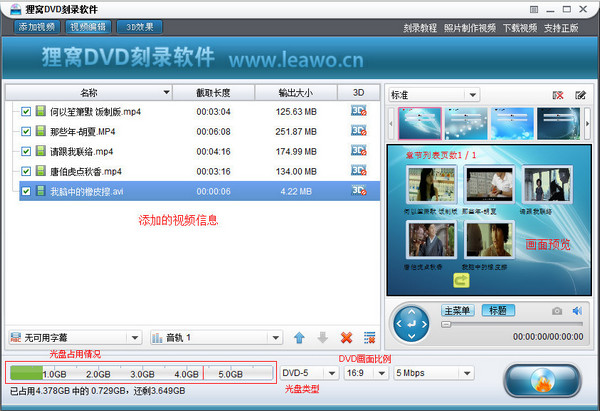Open the DVD-5 disc type dropdown
Screen dimensions: 600x411
click(309, 373)
